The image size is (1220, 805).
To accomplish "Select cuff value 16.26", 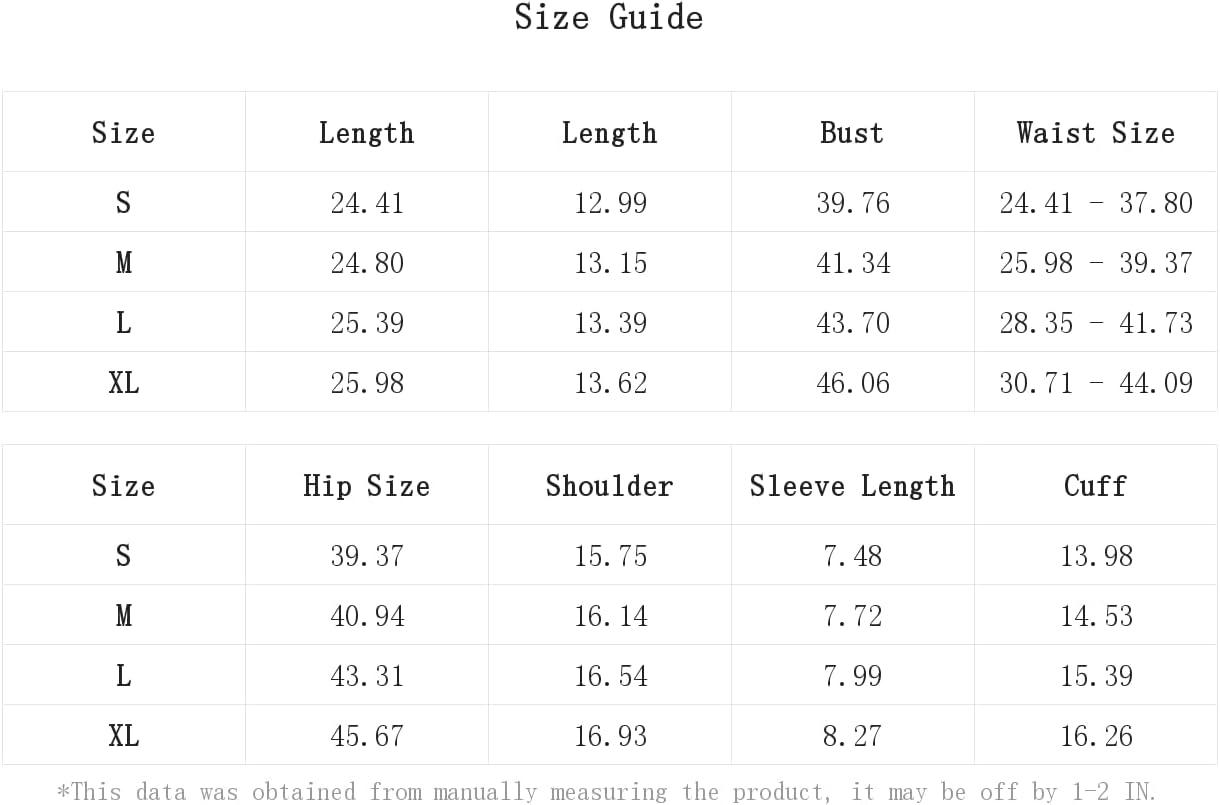I will tap(1096, 736).
